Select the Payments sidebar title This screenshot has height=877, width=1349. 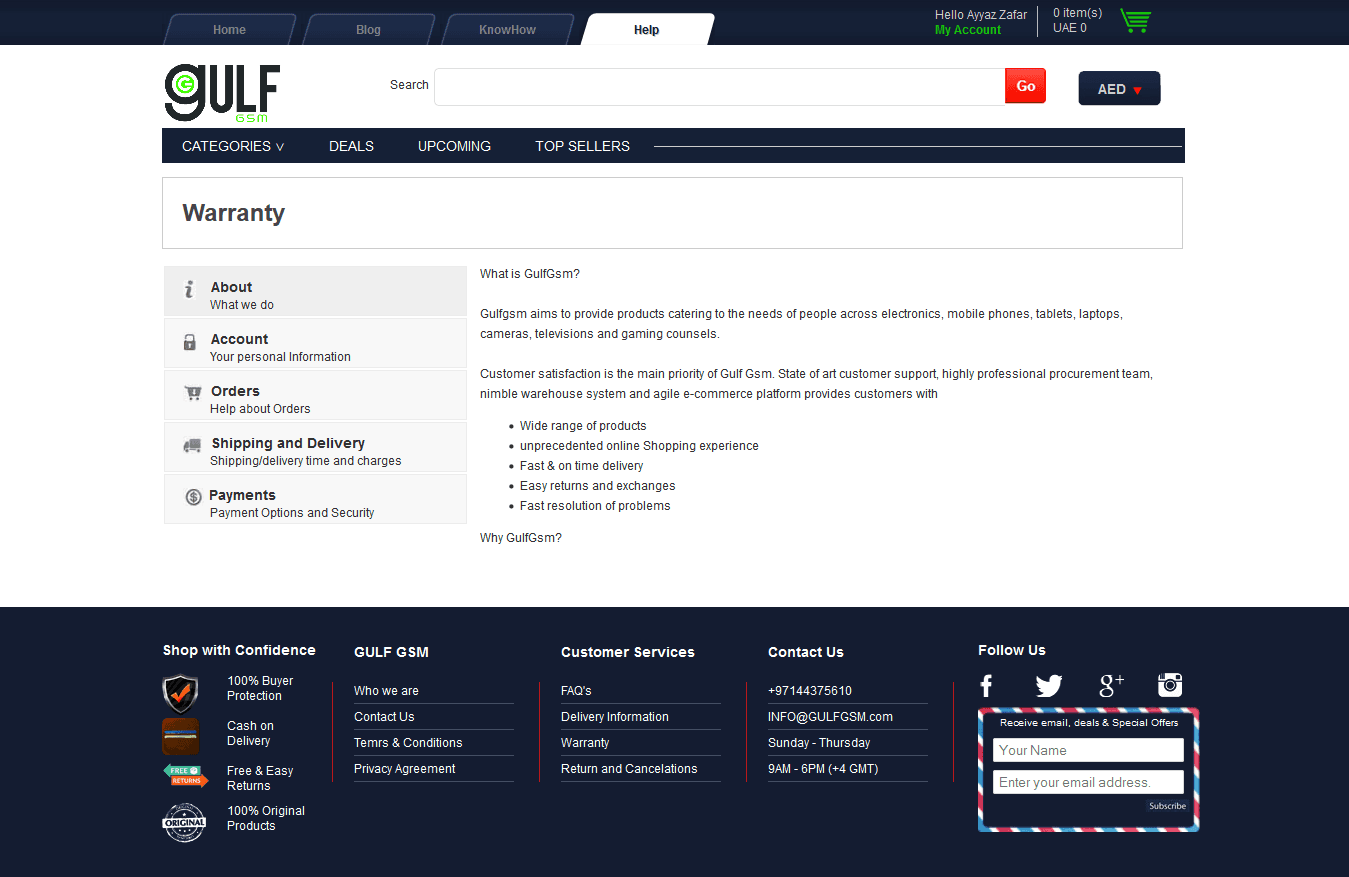coord(242,495)
